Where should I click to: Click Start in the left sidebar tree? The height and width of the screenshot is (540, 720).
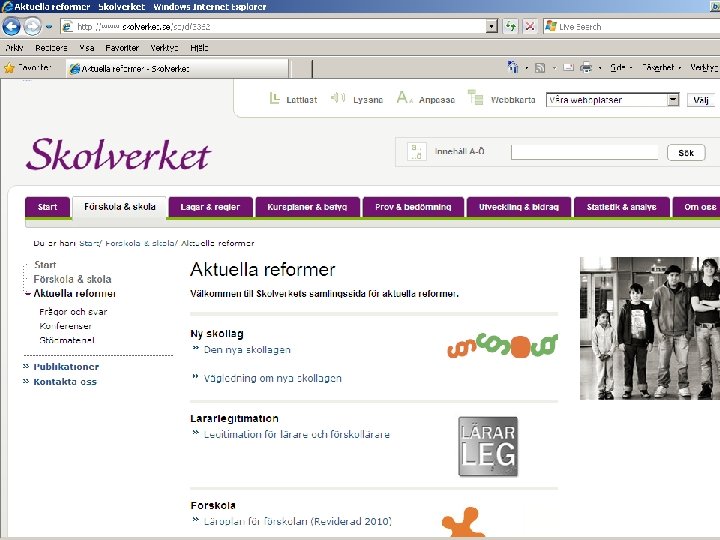[x=45, y=265]
